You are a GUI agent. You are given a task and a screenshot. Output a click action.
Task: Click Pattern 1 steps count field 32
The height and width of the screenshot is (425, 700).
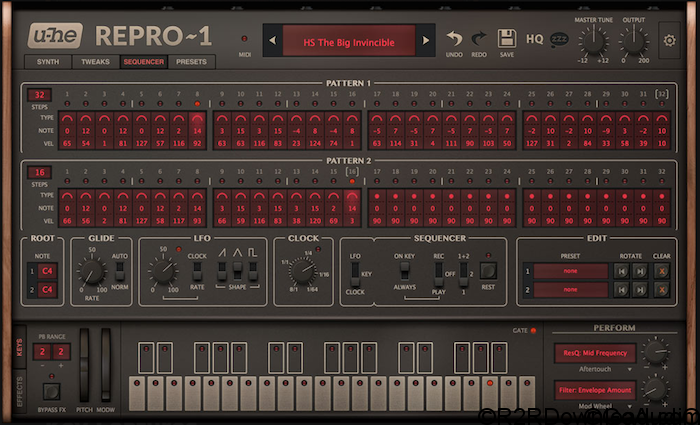point(40,95)
